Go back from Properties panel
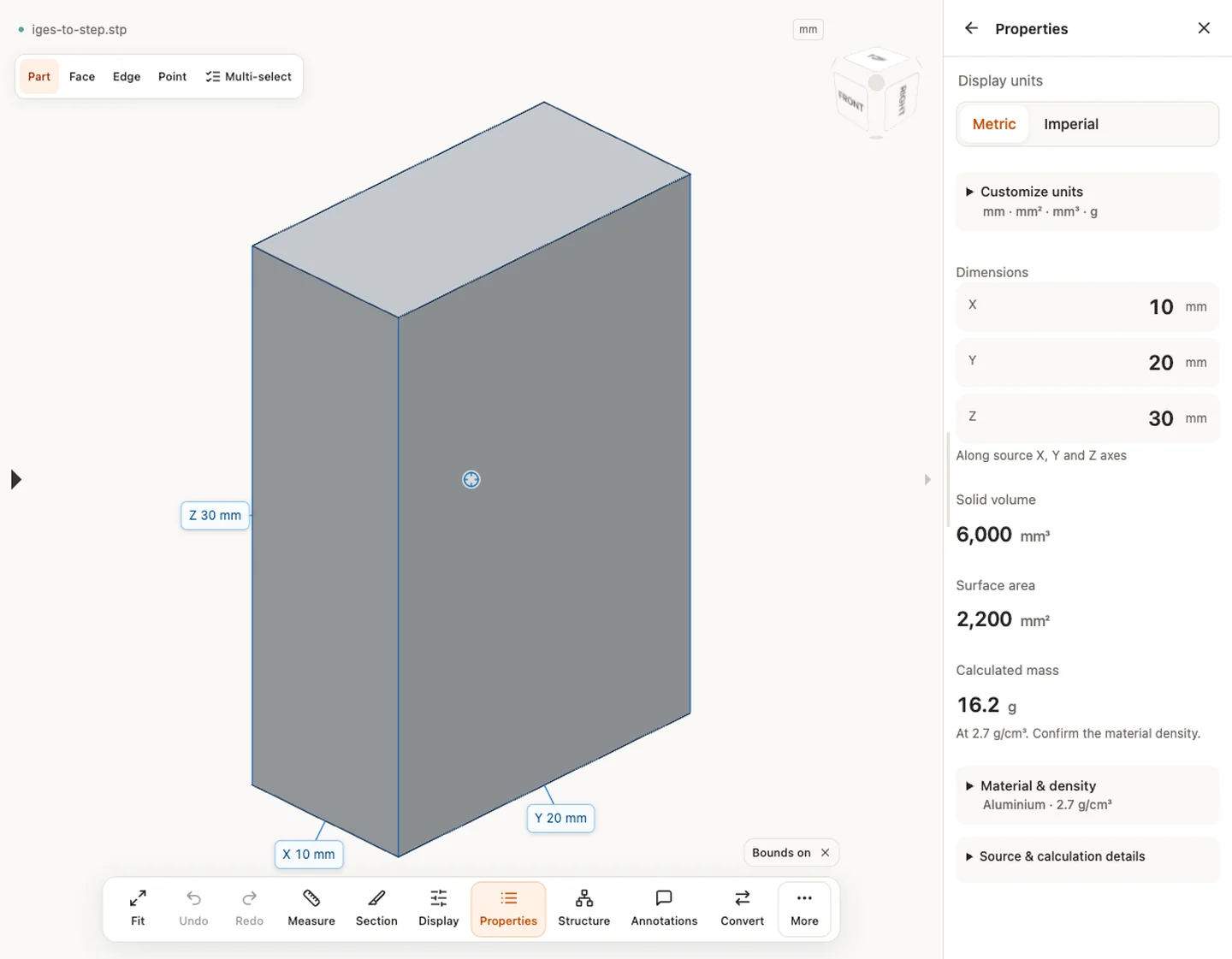The width and height of the screenshot is (1232, 959). coord(971,28)
